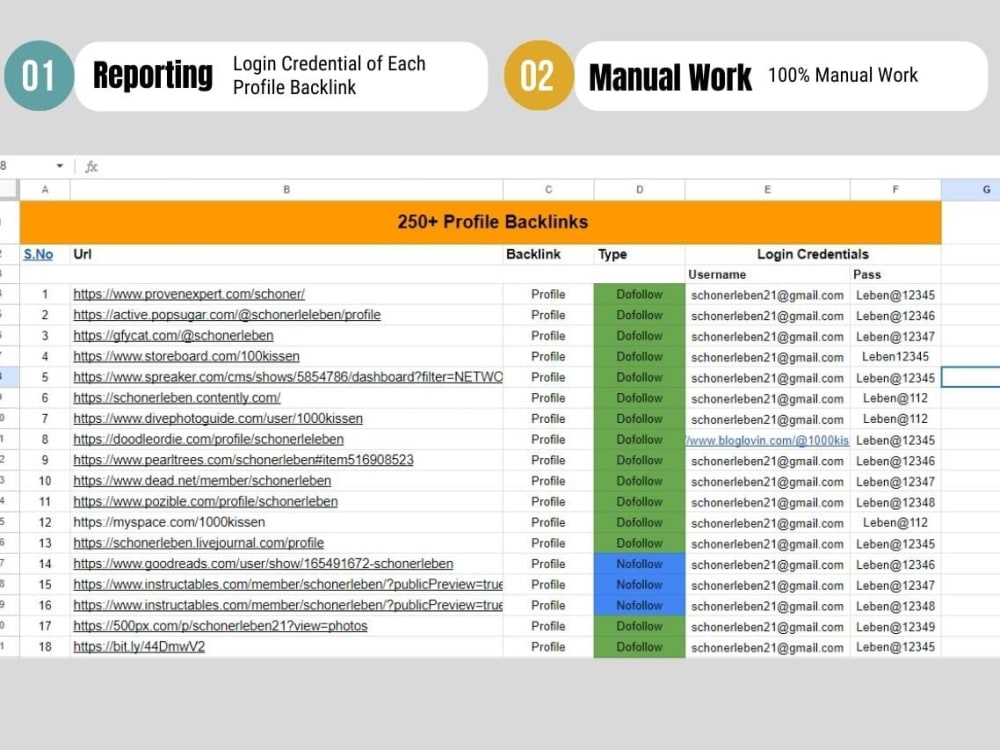1000x750 pixels.
Task: Open the gfycat.com/@schonerleben link
Action: (173, 335)
